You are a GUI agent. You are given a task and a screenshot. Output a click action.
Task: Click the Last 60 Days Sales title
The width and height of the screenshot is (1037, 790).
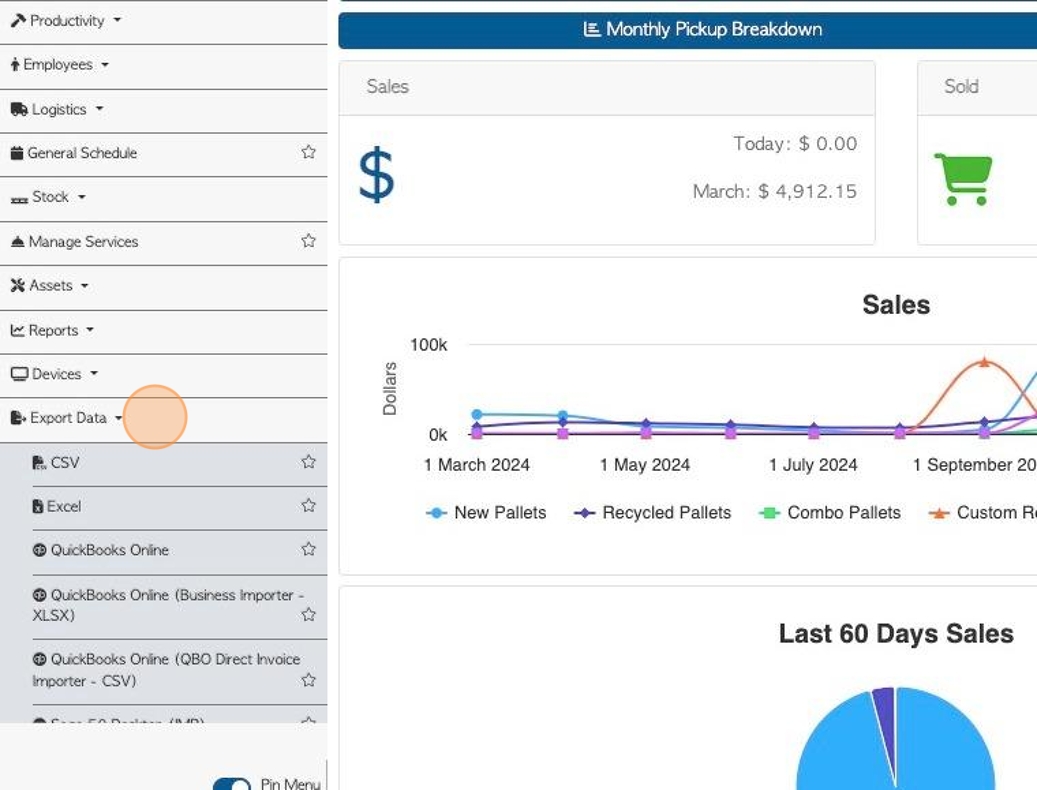pyautogui.click(x=896, y=634)
